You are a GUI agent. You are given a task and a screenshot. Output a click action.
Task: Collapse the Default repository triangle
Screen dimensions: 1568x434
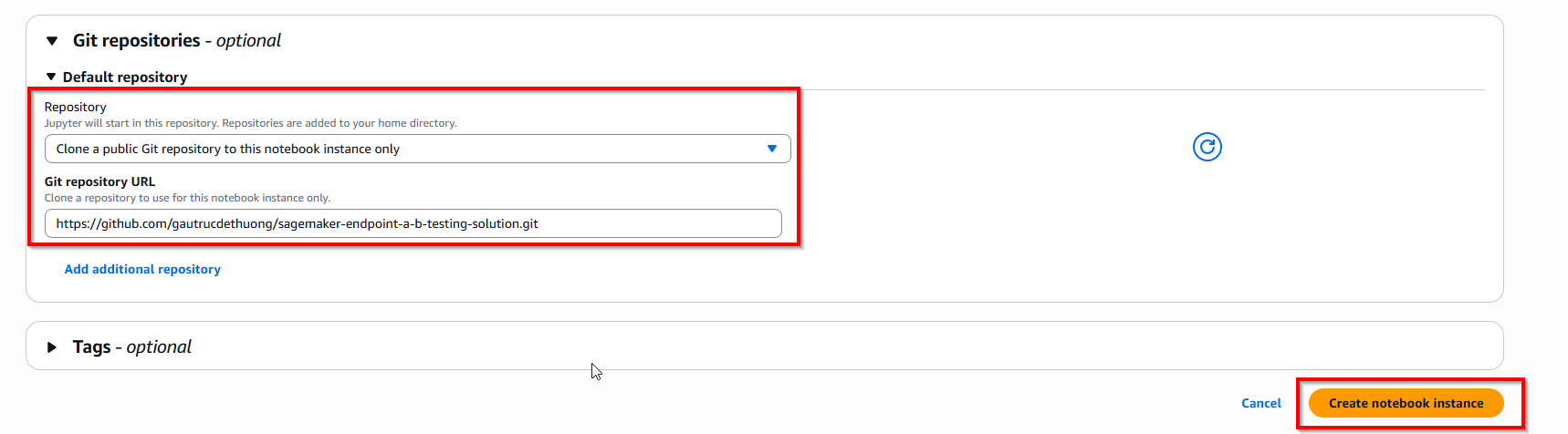(x=51, y=77)
